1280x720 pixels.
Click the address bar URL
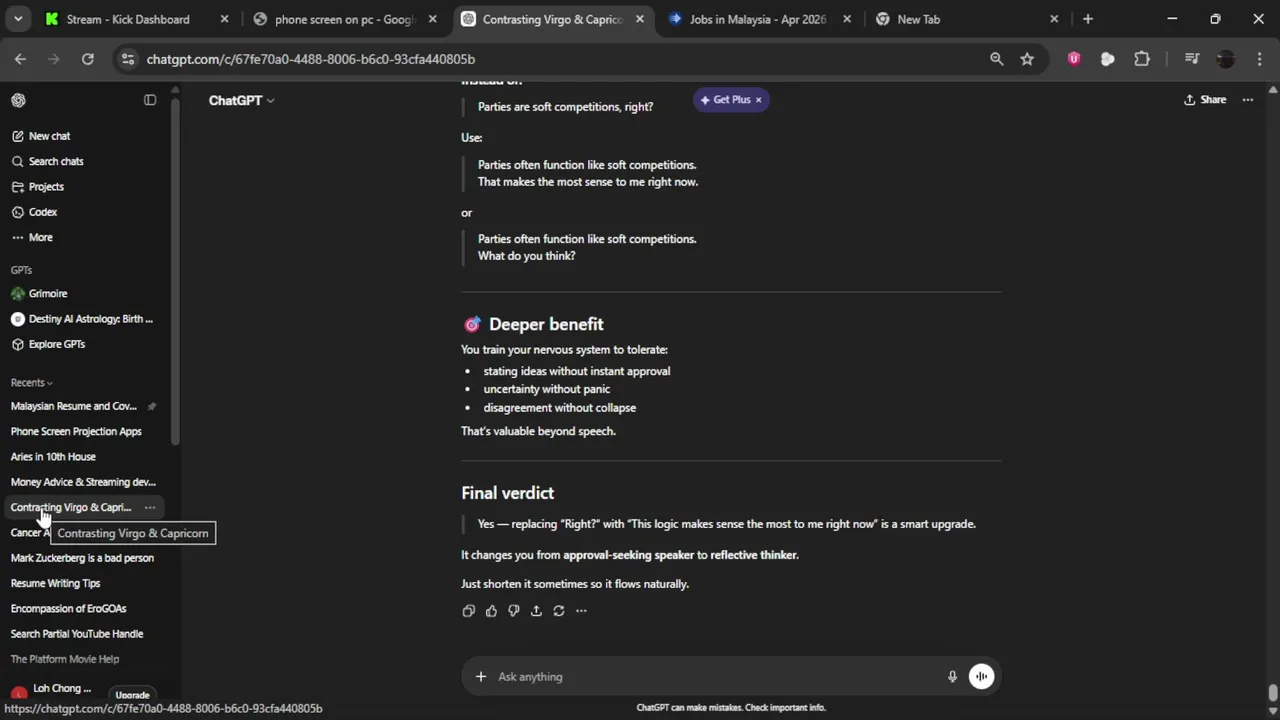(x=311, y=59)
